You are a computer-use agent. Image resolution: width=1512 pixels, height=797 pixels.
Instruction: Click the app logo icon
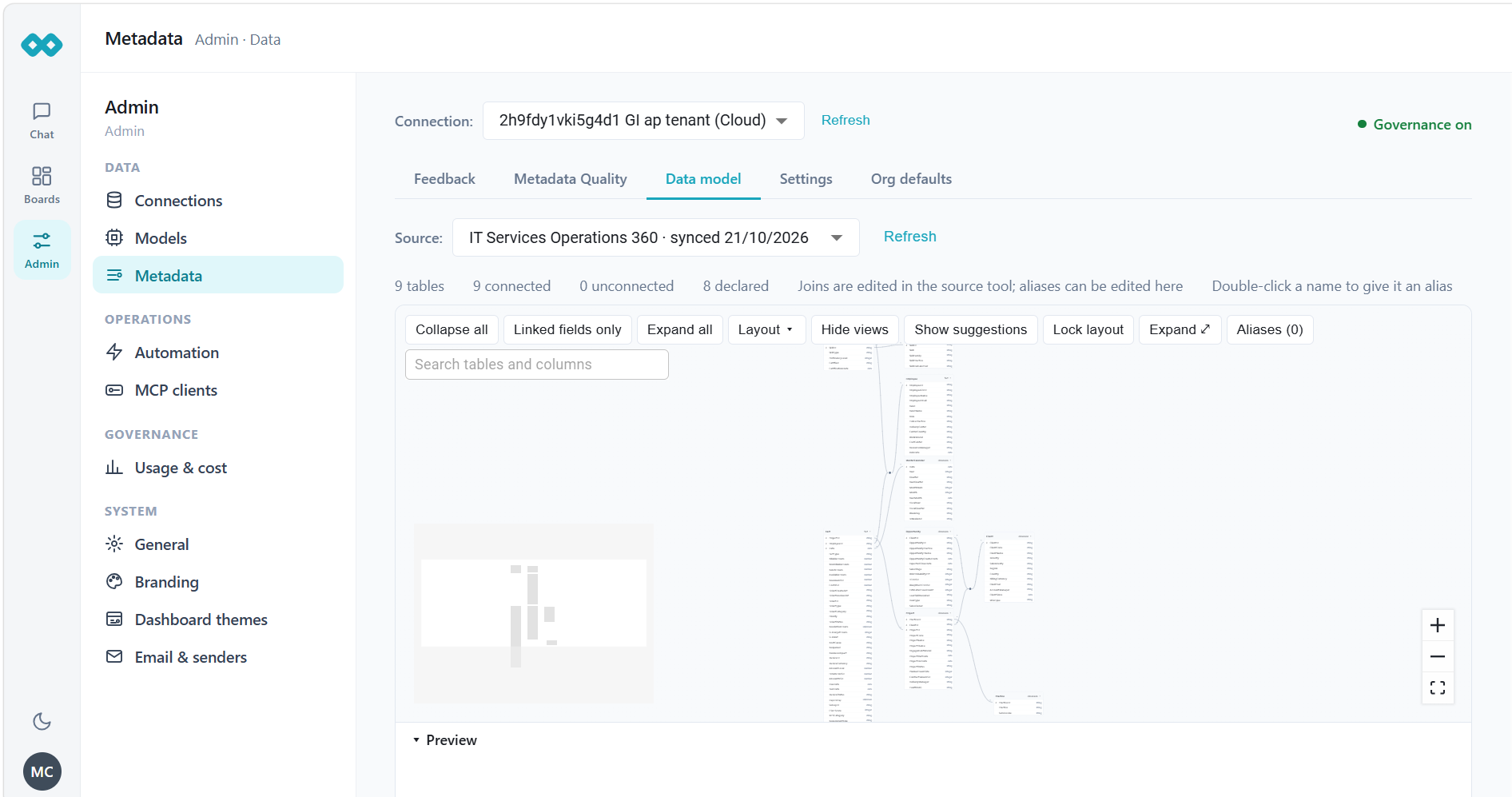(42, 45)
